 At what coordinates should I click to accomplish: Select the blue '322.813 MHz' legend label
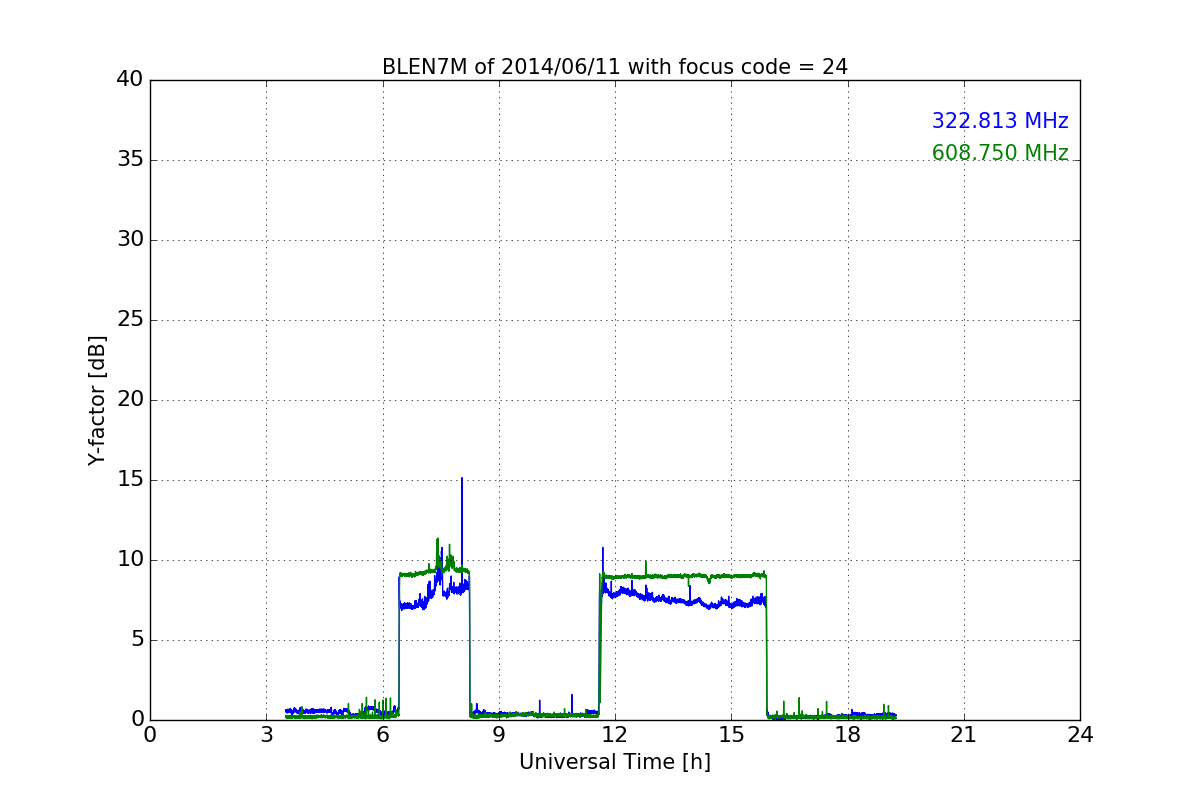1000,121
